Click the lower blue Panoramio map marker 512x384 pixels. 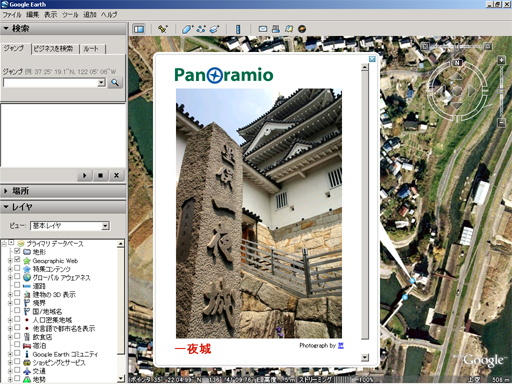pyautogui.click(x=405, y=297)
